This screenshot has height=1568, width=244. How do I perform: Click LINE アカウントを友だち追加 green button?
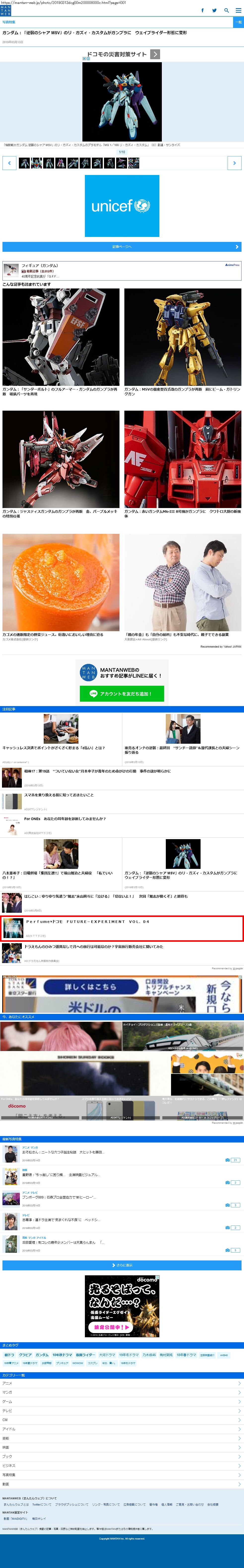point(122,693)
